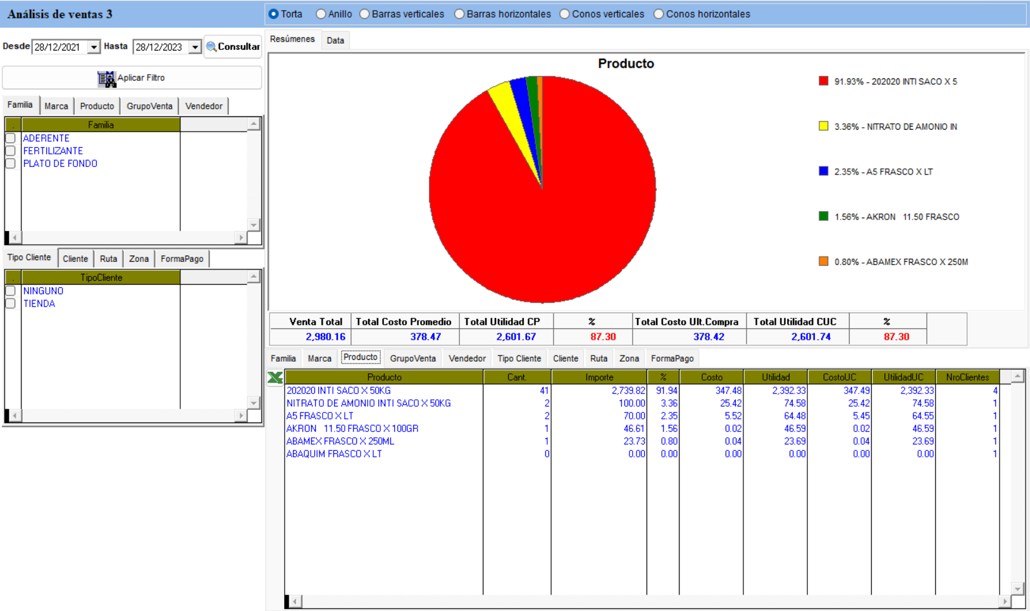Enable the TIENDA client type checkbox
1030x611 pixels.
[x=10, y=303]
